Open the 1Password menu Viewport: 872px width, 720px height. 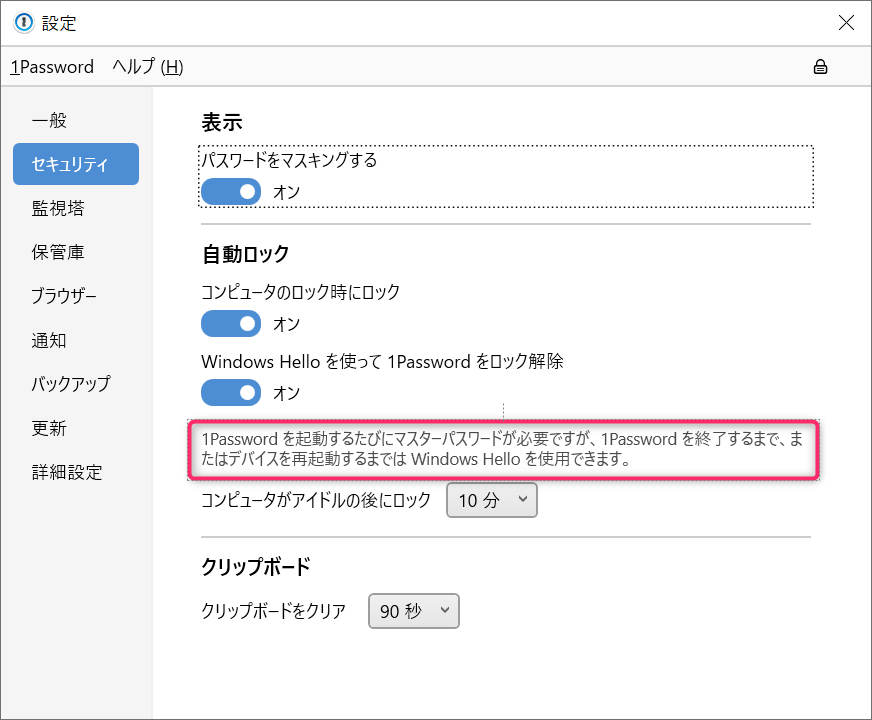point(52,67)
